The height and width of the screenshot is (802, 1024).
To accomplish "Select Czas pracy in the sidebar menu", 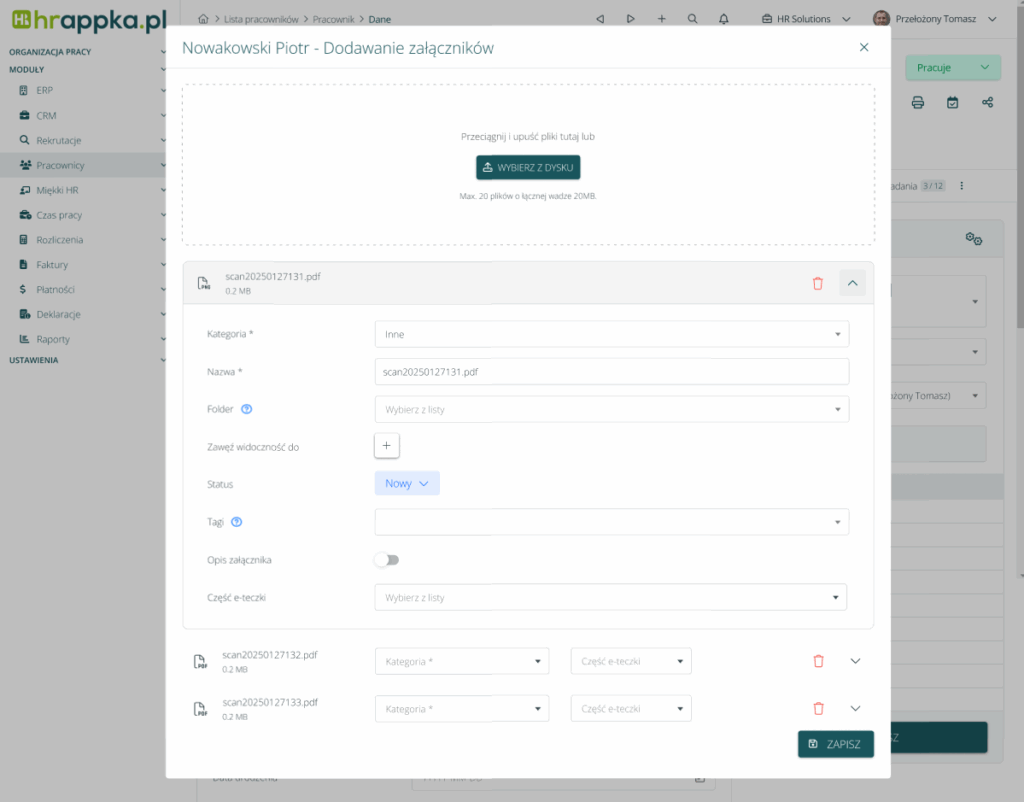I will pos(59,215).
